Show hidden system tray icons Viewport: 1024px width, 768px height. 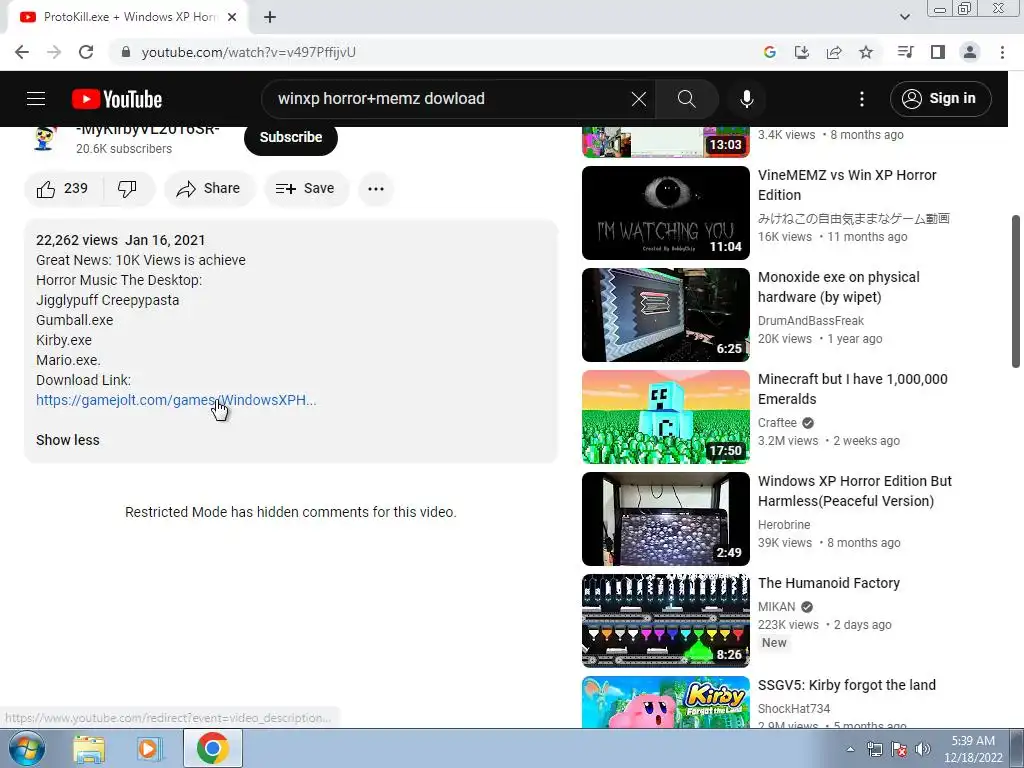point(850,749)
